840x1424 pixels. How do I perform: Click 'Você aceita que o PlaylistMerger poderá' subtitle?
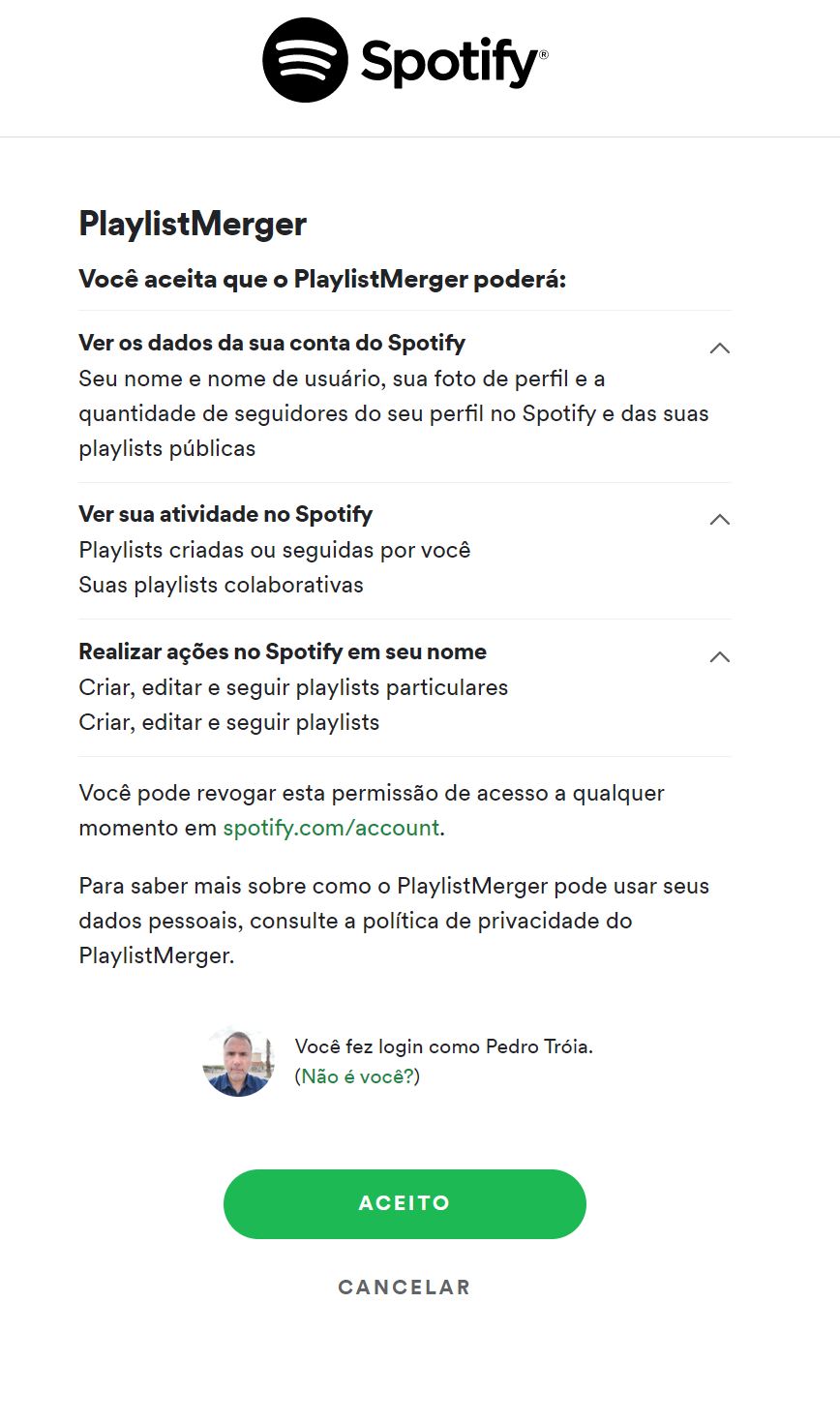point(322,280)
